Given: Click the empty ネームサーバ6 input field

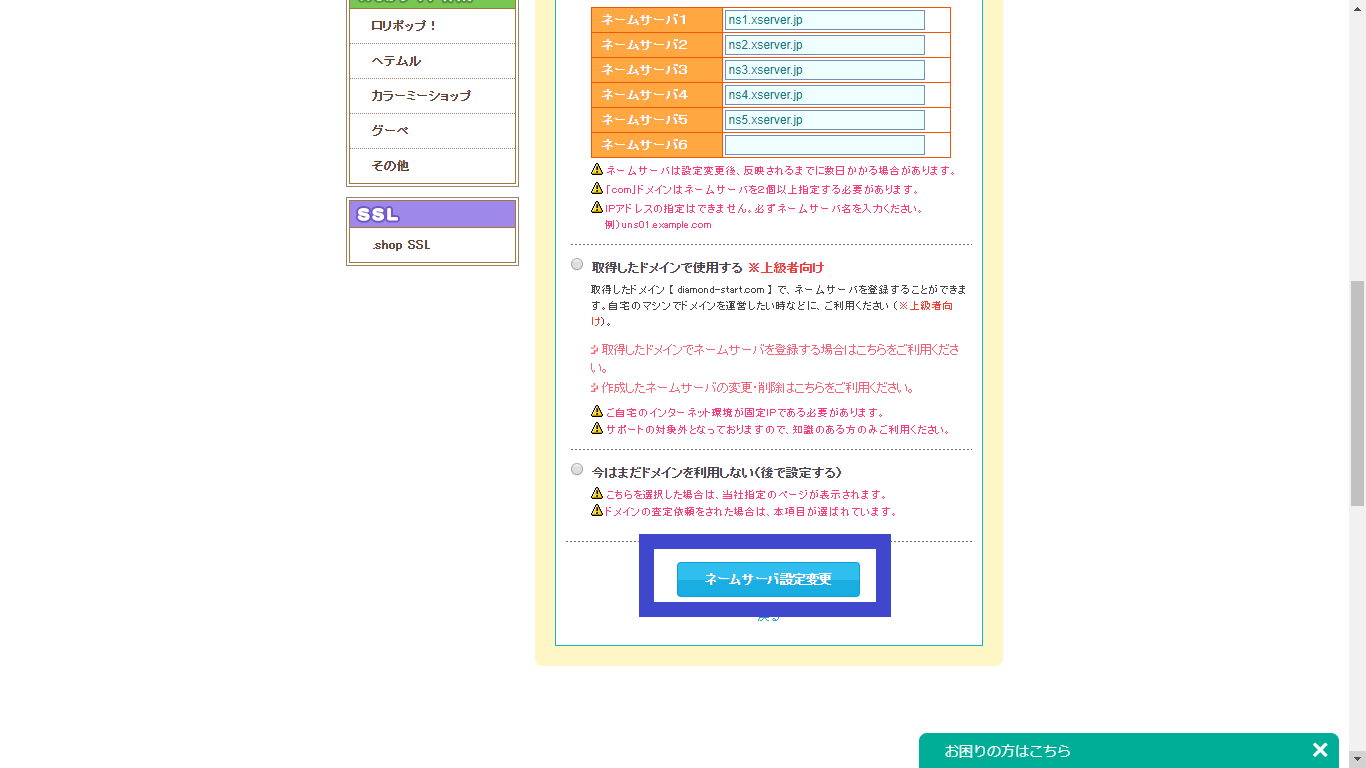Looking at the screenshot, I should tap(825, 145).
